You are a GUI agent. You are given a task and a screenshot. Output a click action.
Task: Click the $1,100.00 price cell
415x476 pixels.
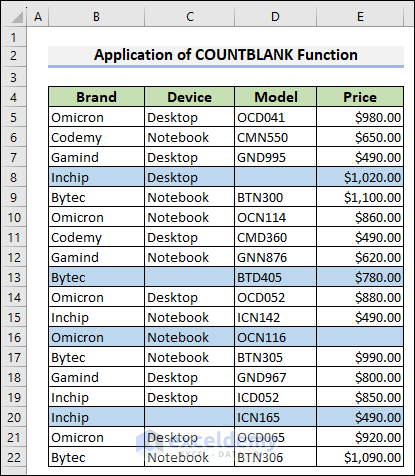(360, 197)
